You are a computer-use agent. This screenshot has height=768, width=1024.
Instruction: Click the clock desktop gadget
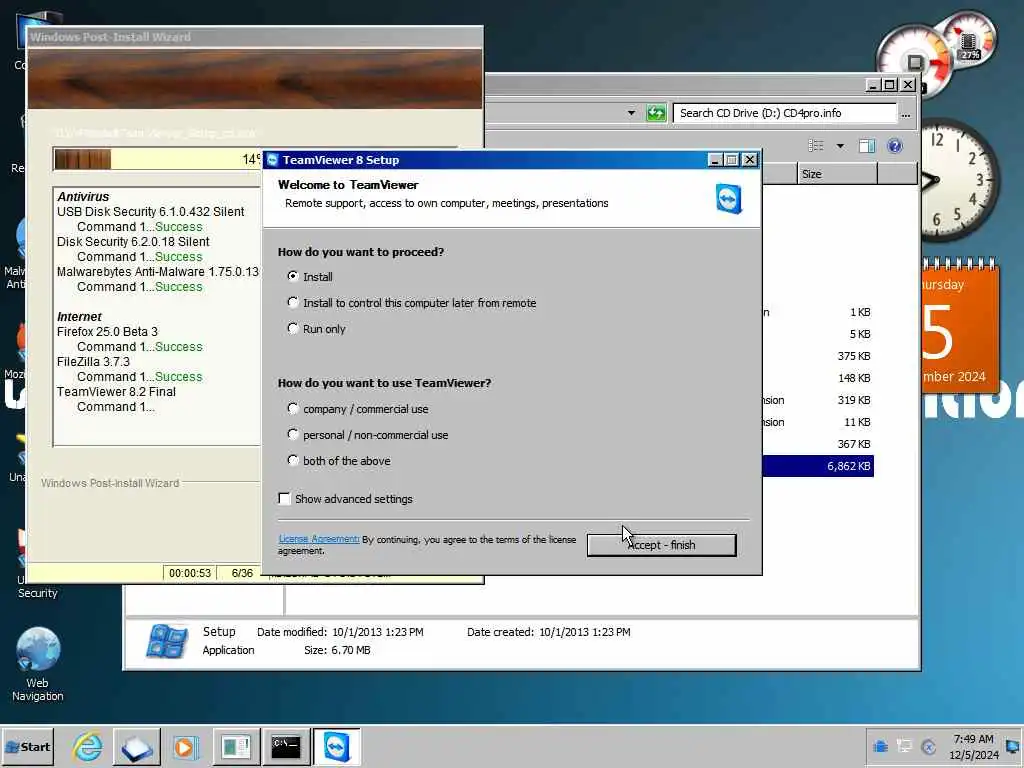click(959, 180)
